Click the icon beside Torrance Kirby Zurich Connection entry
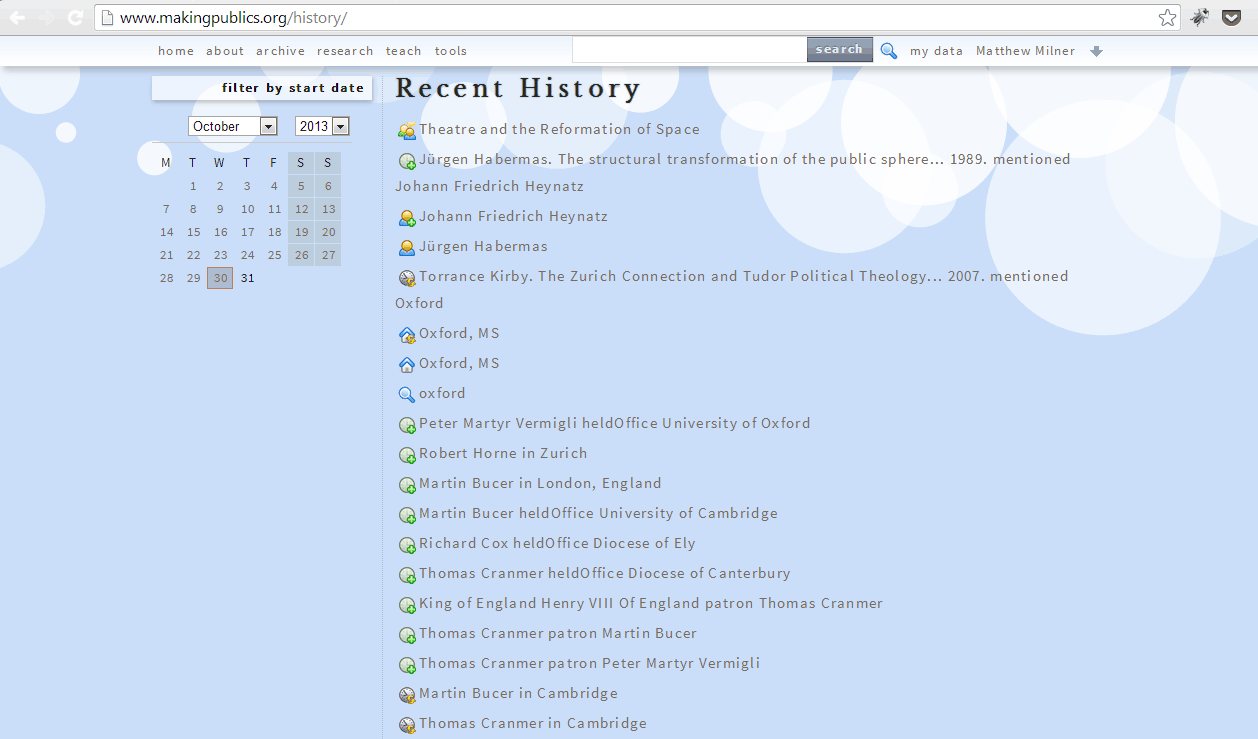The image size is (1258, 739). (x=407, y=278)
